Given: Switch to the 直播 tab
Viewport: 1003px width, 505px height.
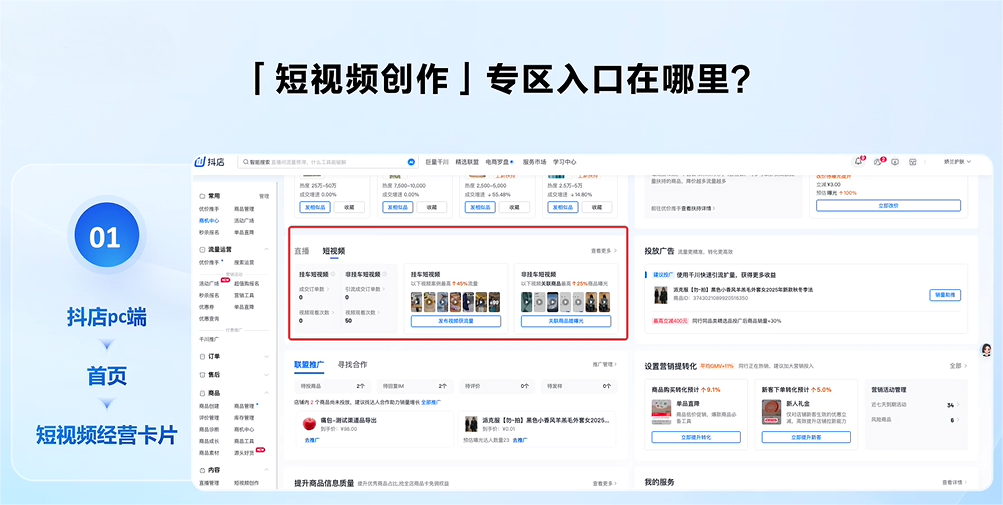Looking at the screenshot, I should click(x=301, y=251).
